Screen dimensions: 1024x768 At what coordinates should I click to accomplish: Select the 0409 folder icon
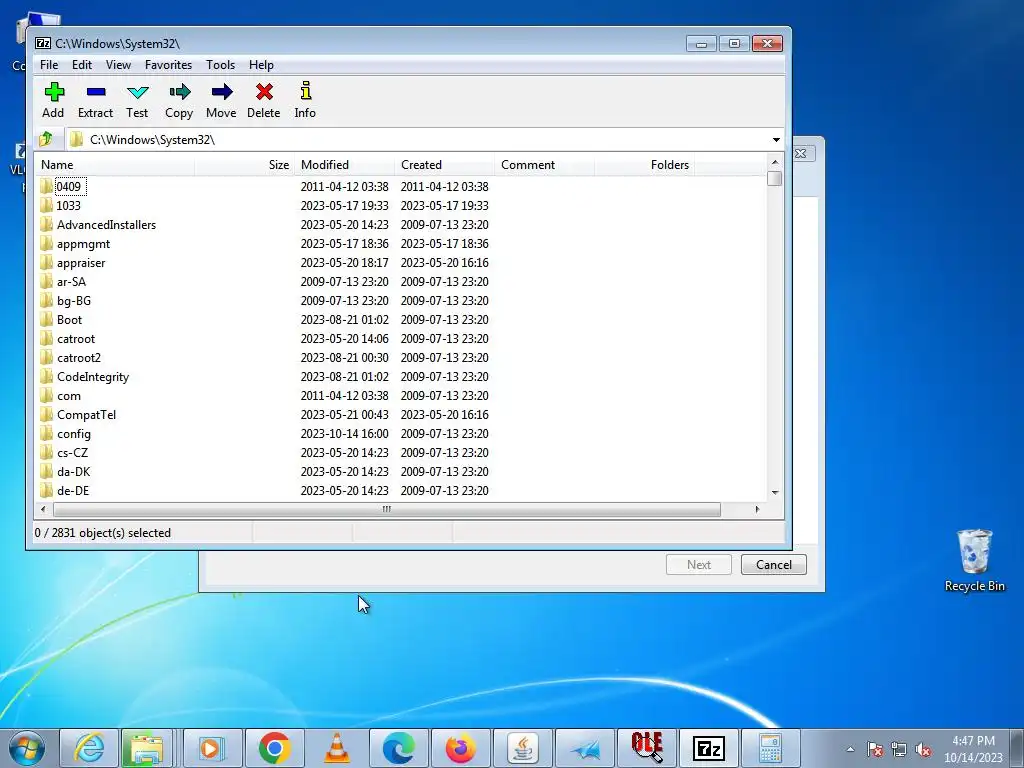[46, 186]
